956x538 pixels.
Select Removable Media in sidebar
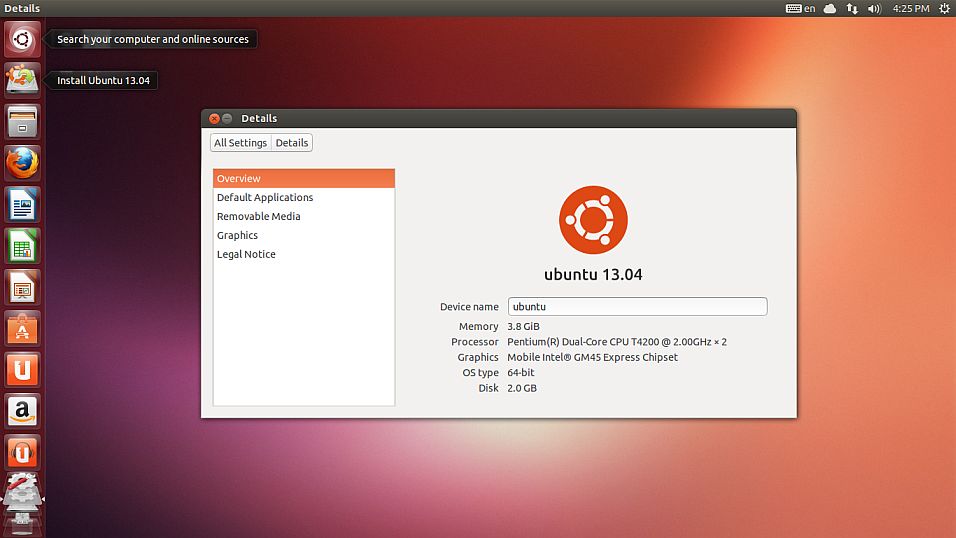(x=304, y=216)
